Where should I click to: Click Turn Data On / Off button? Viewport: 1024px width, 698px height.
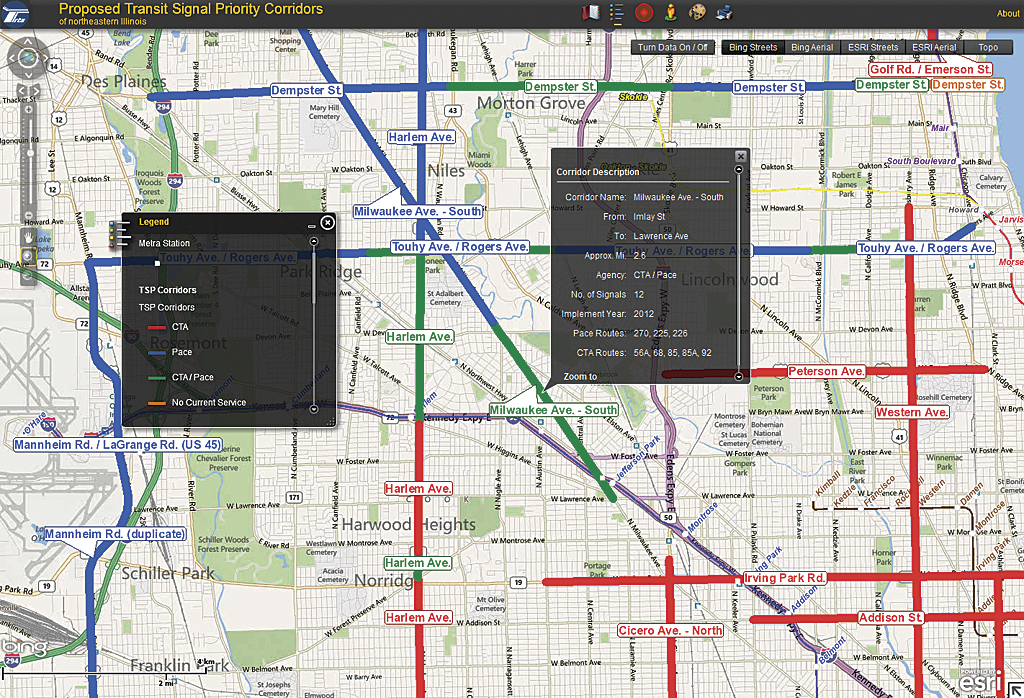tap(672, 47)
